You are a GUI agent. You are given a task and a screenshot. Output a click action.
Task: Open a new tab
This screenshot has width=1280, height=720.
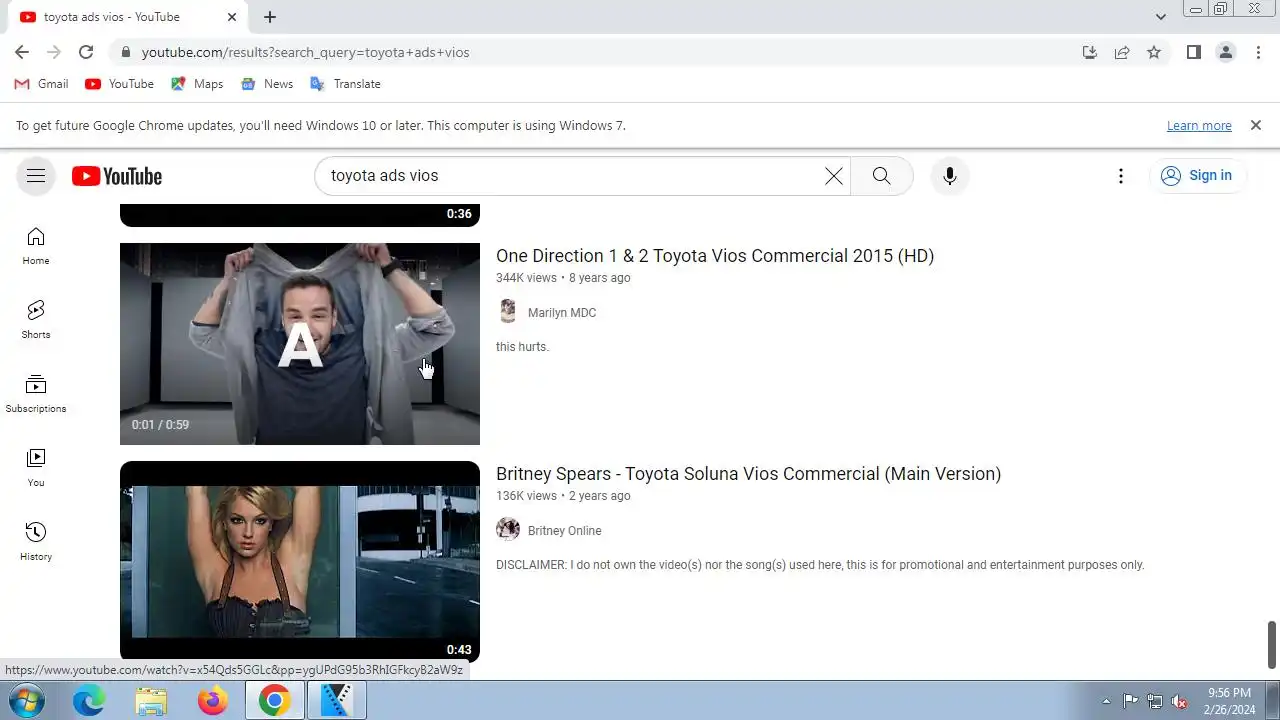pyautogui.click(x=270, y=17)
